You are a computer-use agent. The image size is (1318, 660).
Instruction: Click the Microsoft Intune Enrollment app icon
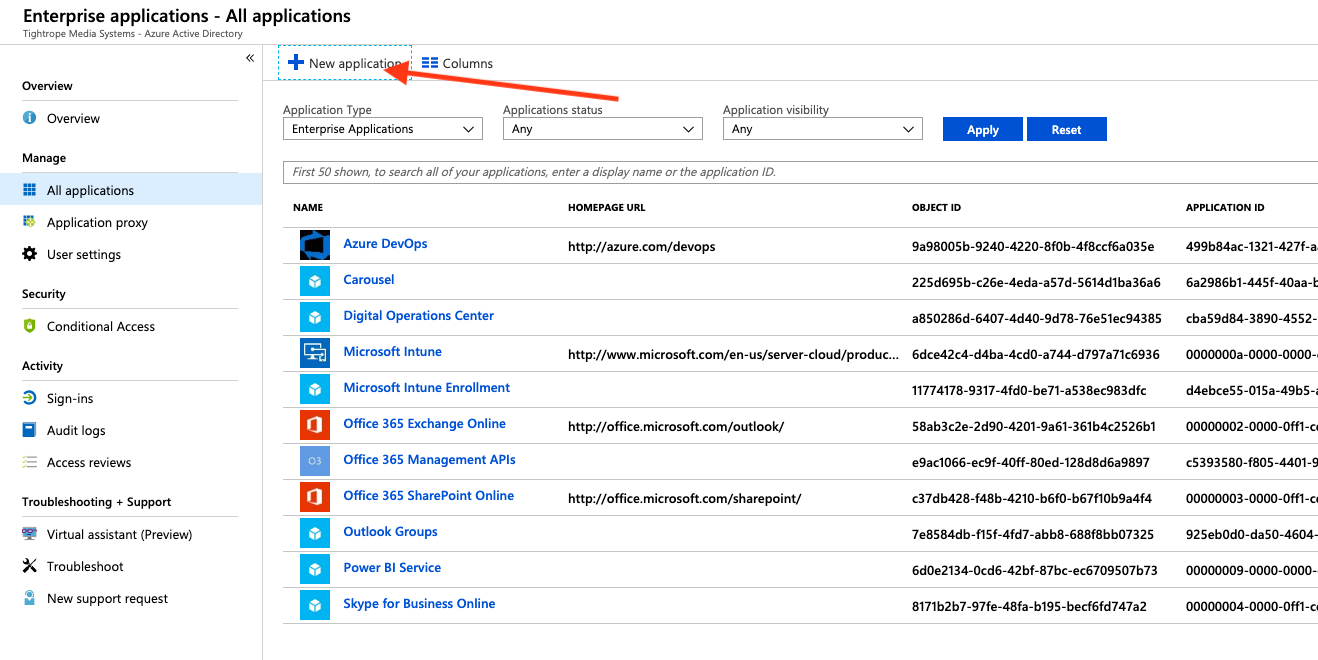coord(315,389)
